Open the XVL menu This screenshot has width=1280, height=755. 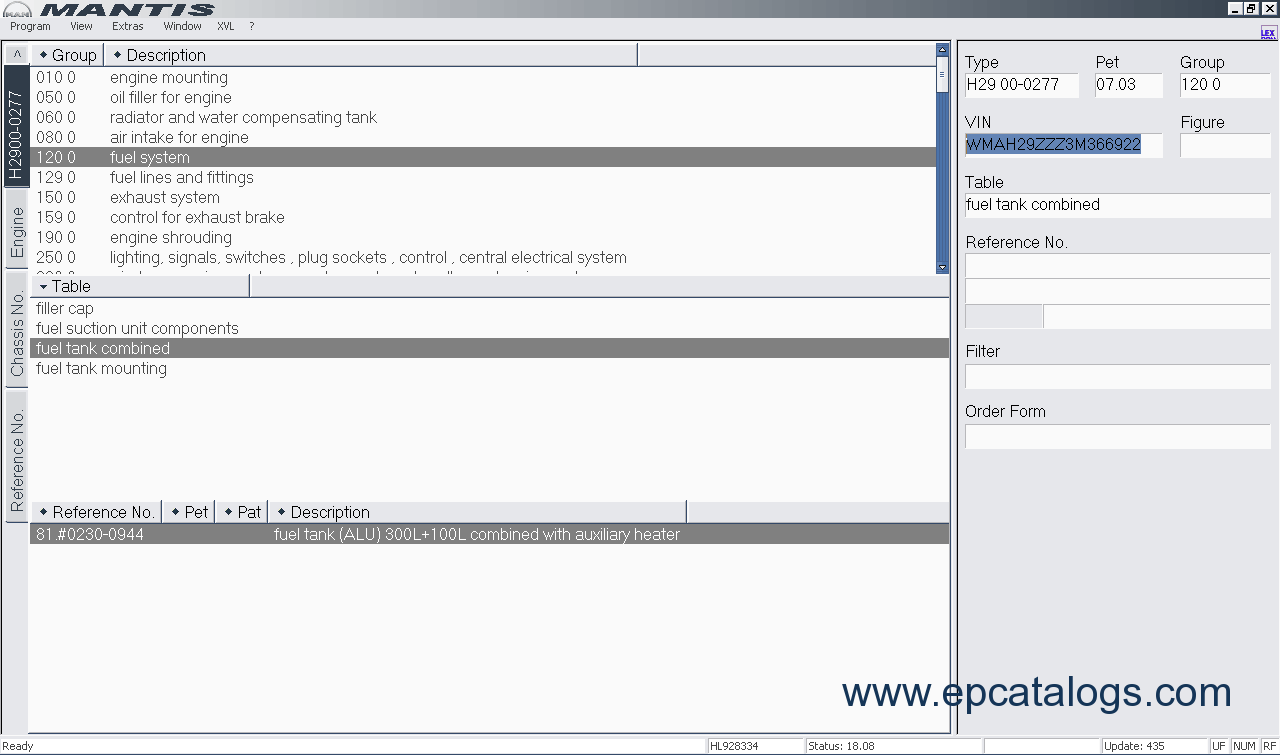point(225,26)
